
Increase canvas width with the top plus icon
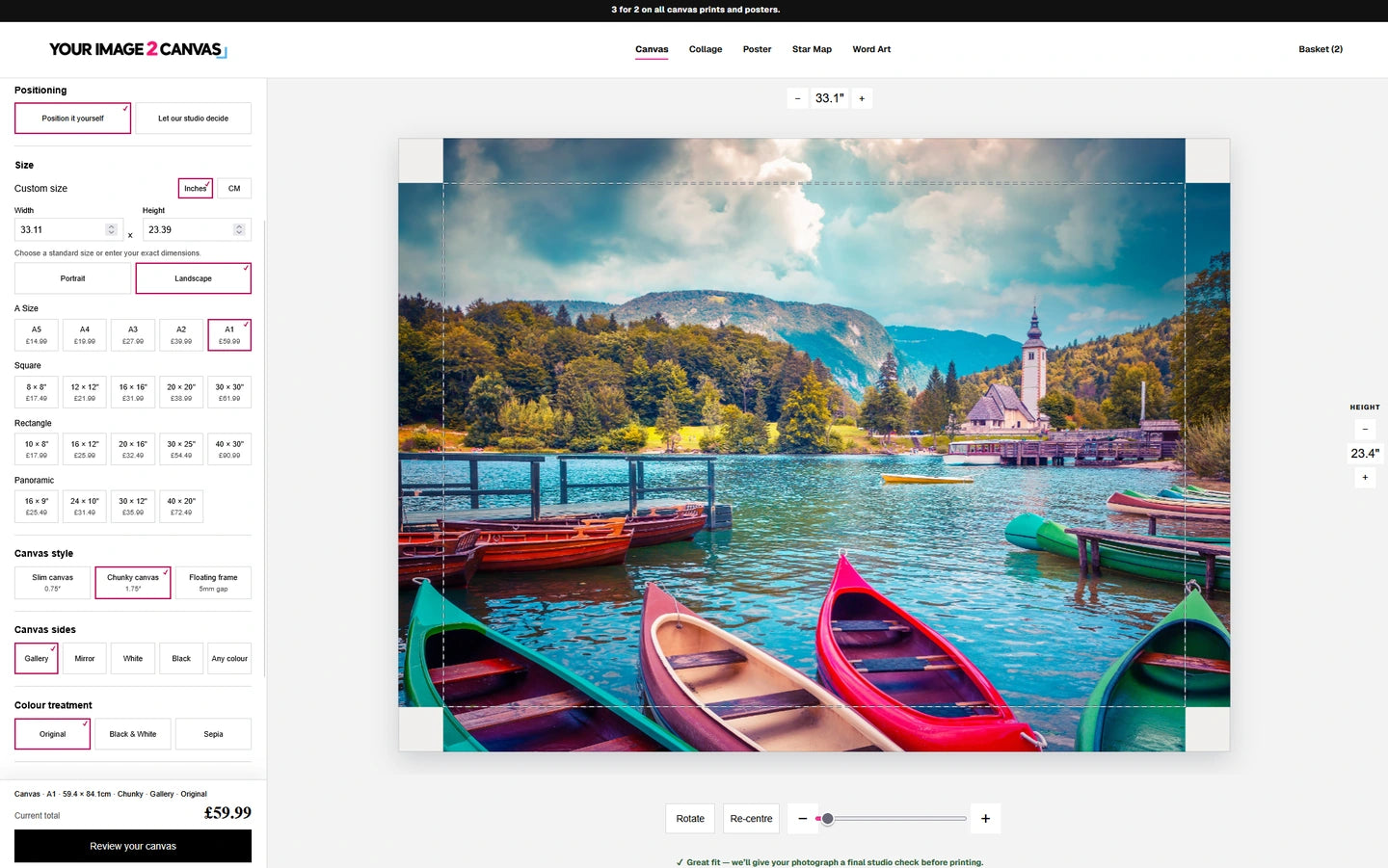coord(862,98)
